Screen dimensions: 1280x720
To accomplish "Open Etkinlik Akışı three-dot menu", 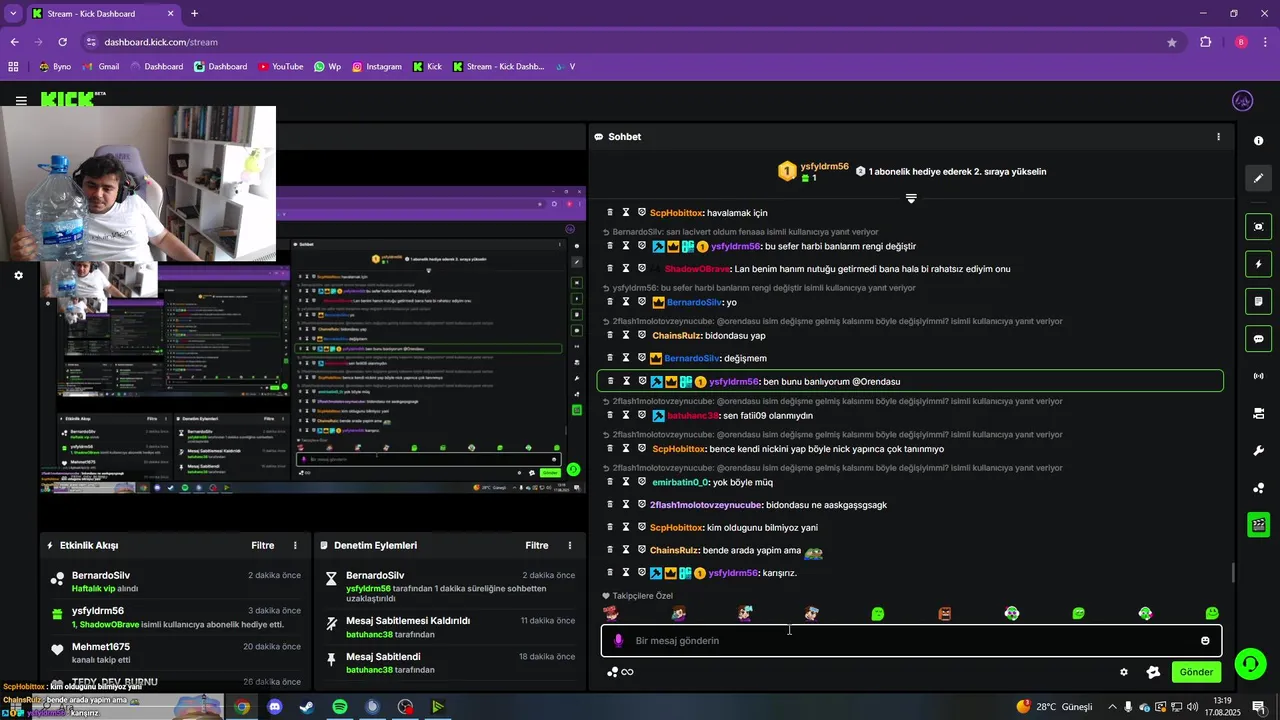I will point(295,546).
